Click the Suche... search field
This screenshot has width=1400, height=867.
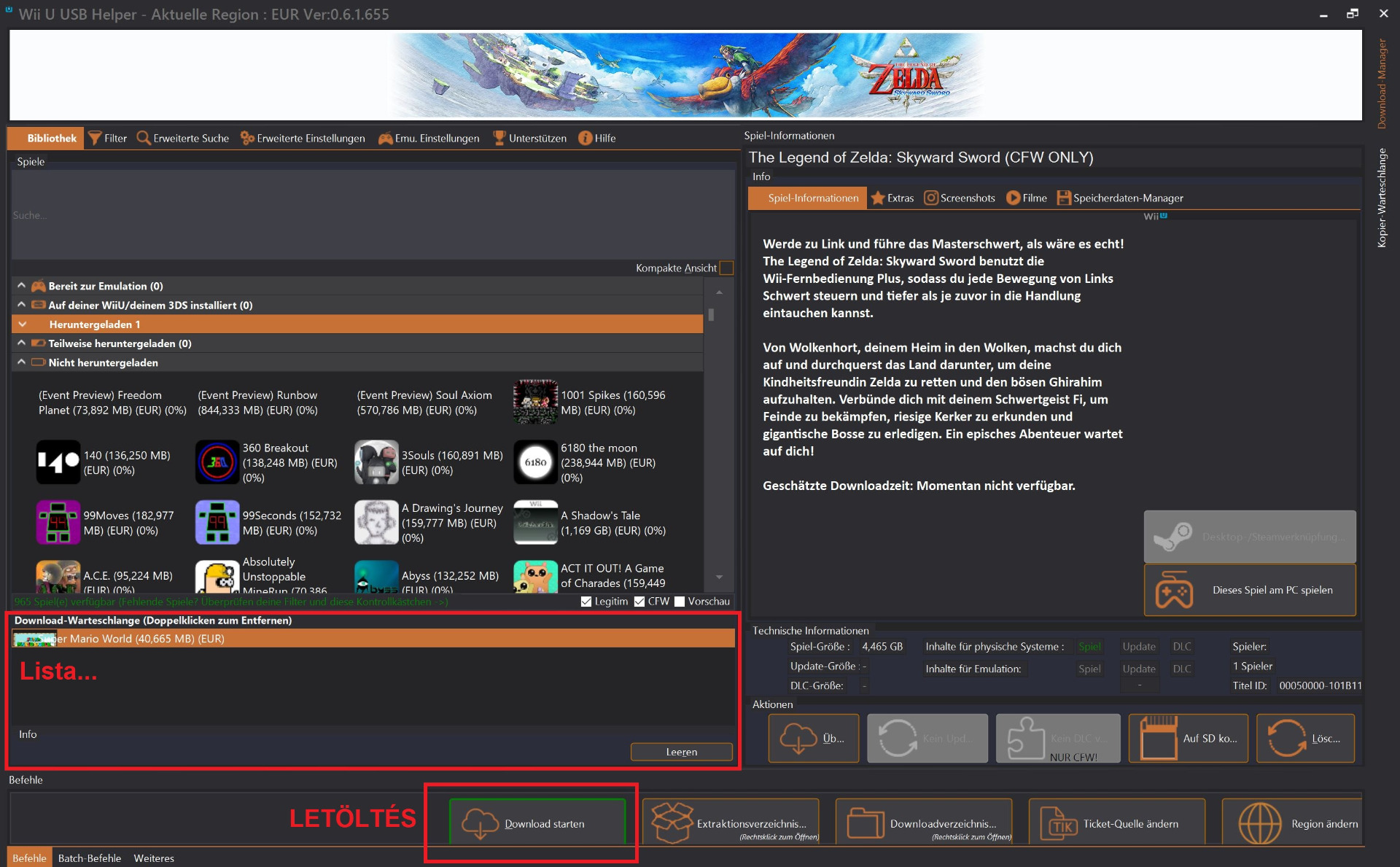tap(373, 215)
